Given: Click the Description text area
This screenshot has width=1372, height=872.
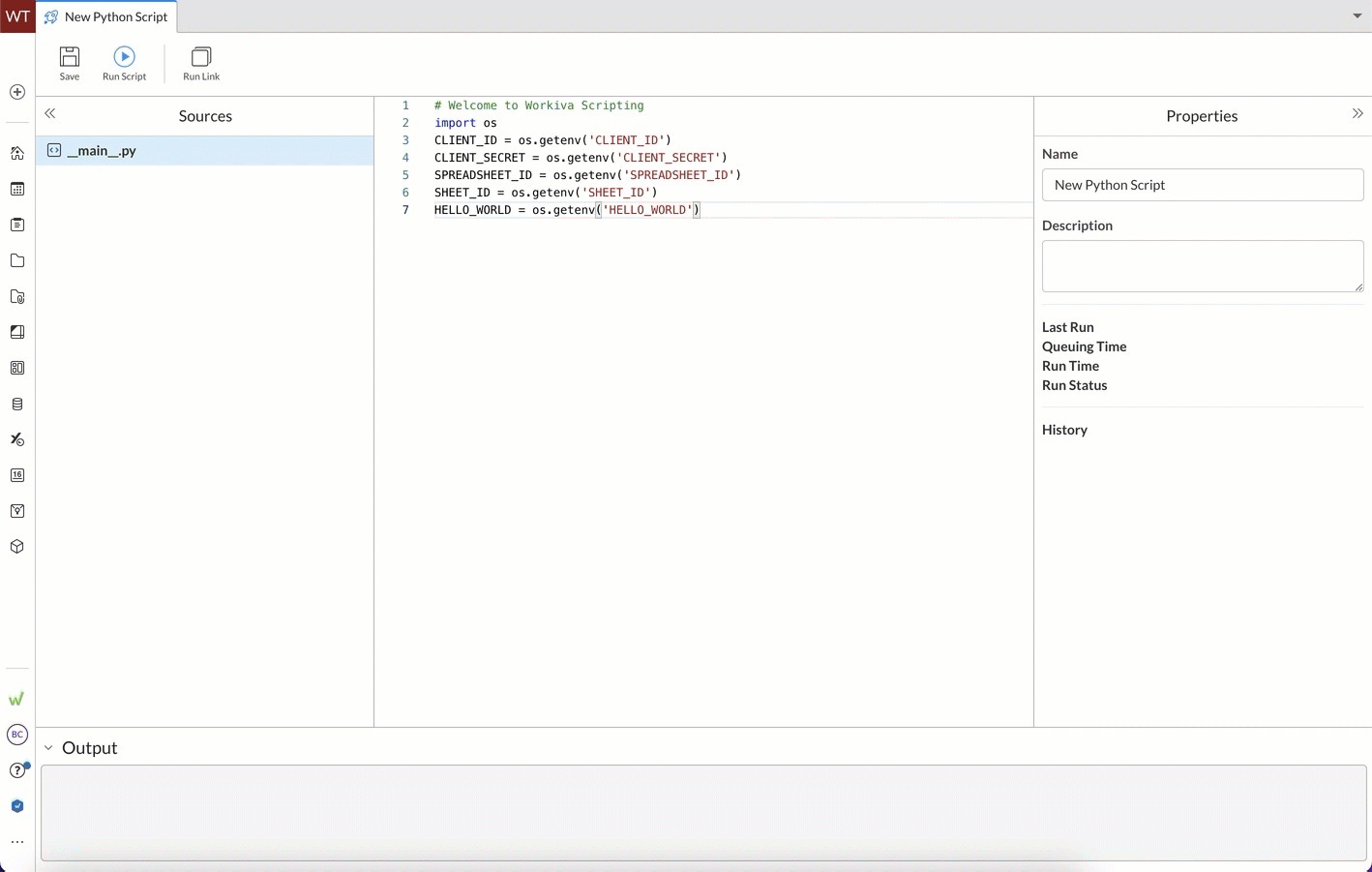Looking at the screenshot, I should point(1203,266).
